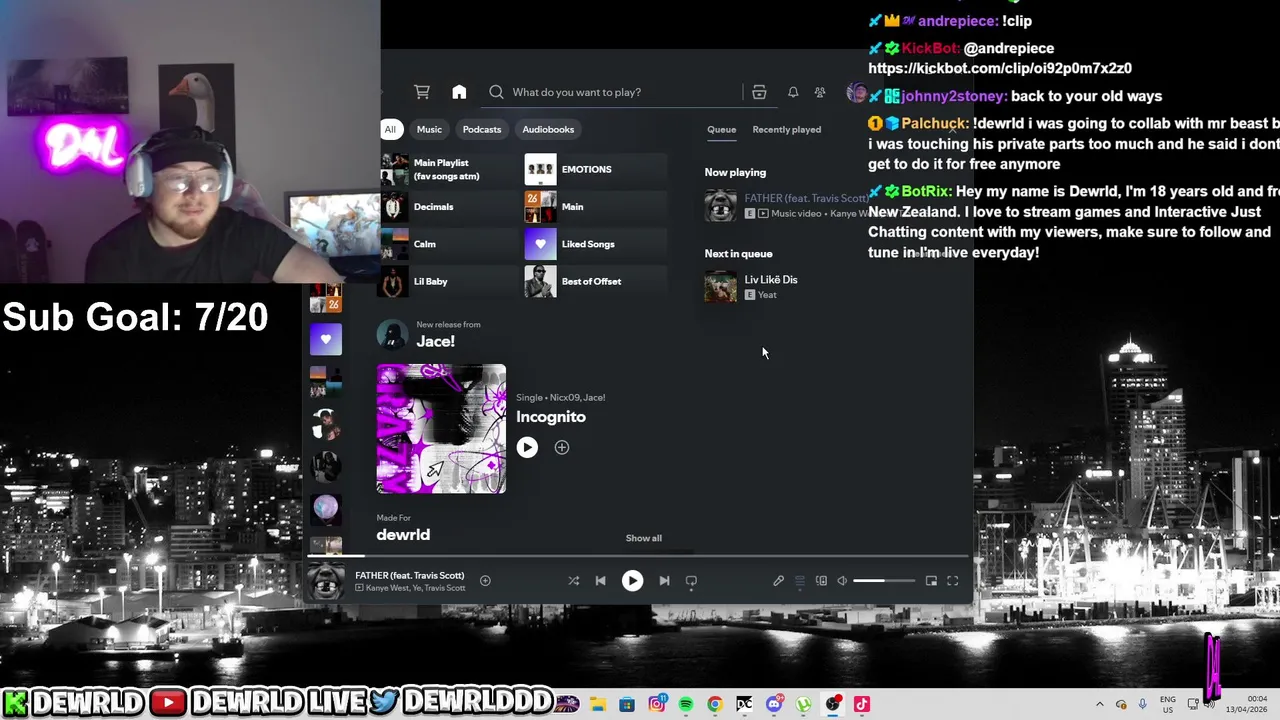Open the Jace! artist avatar

[x=392, y=335]
